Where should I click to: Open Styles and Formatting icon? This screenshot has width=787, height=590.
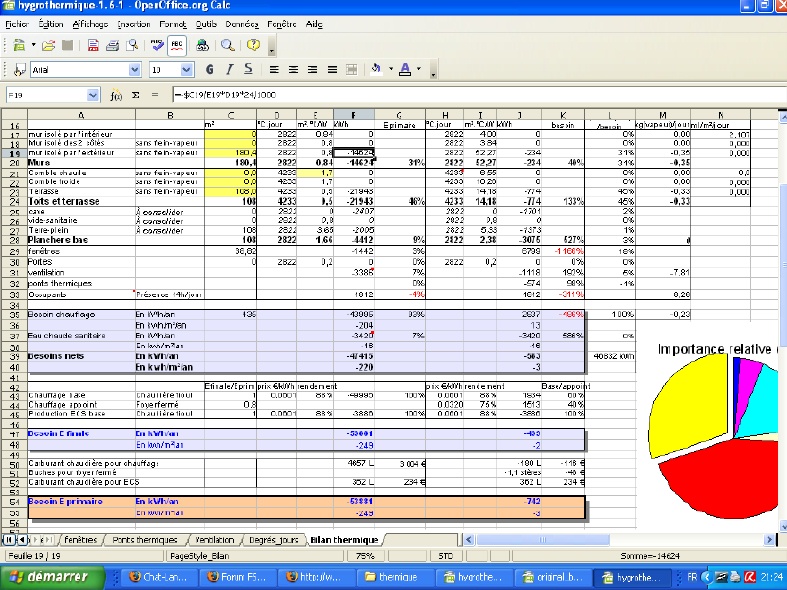(19, 70)
